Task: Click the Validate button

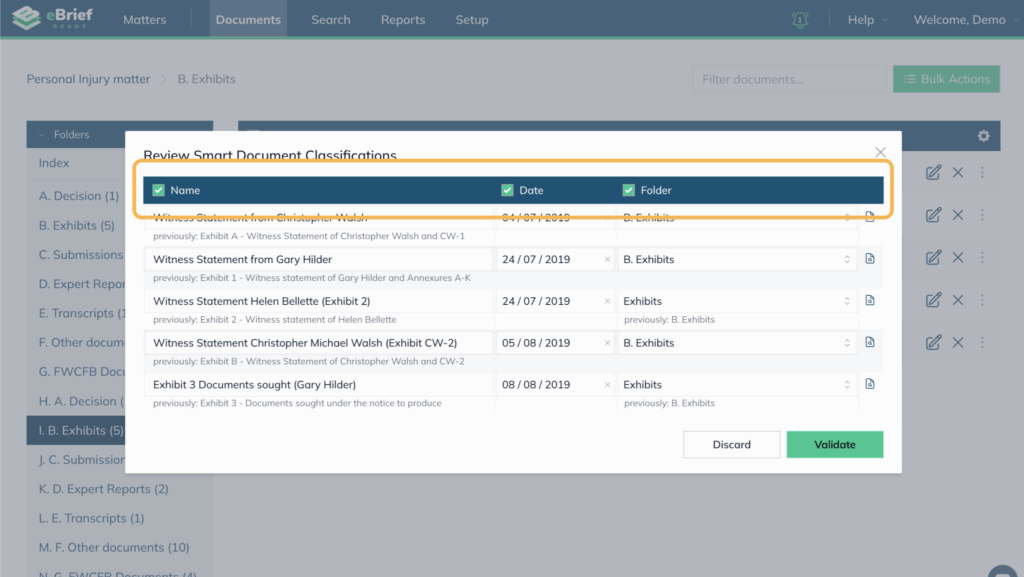Action: pyautogui.click(x=834, y=444)
